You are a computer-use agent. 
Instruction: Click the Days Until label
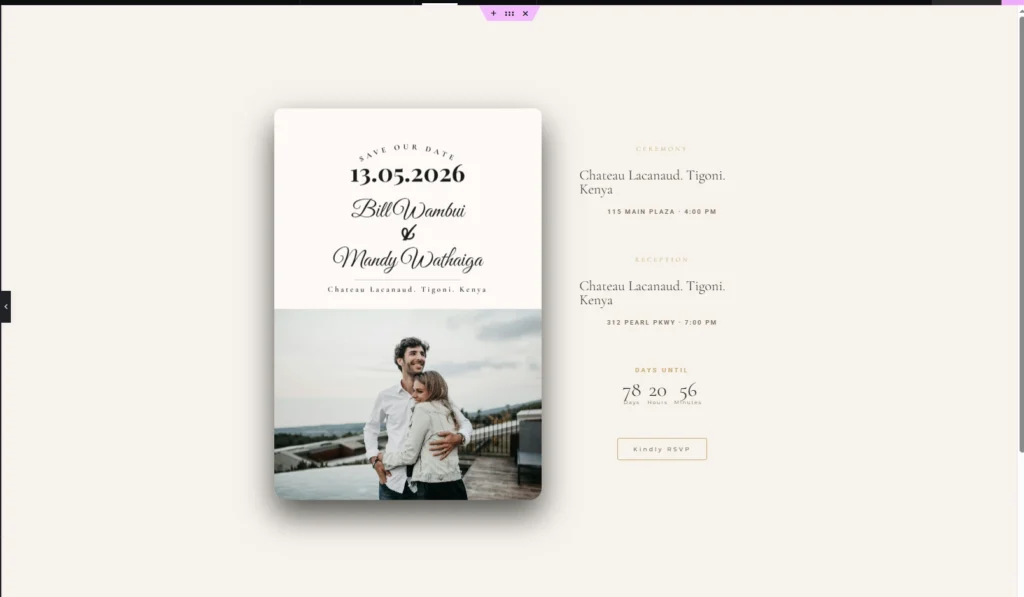662,370
